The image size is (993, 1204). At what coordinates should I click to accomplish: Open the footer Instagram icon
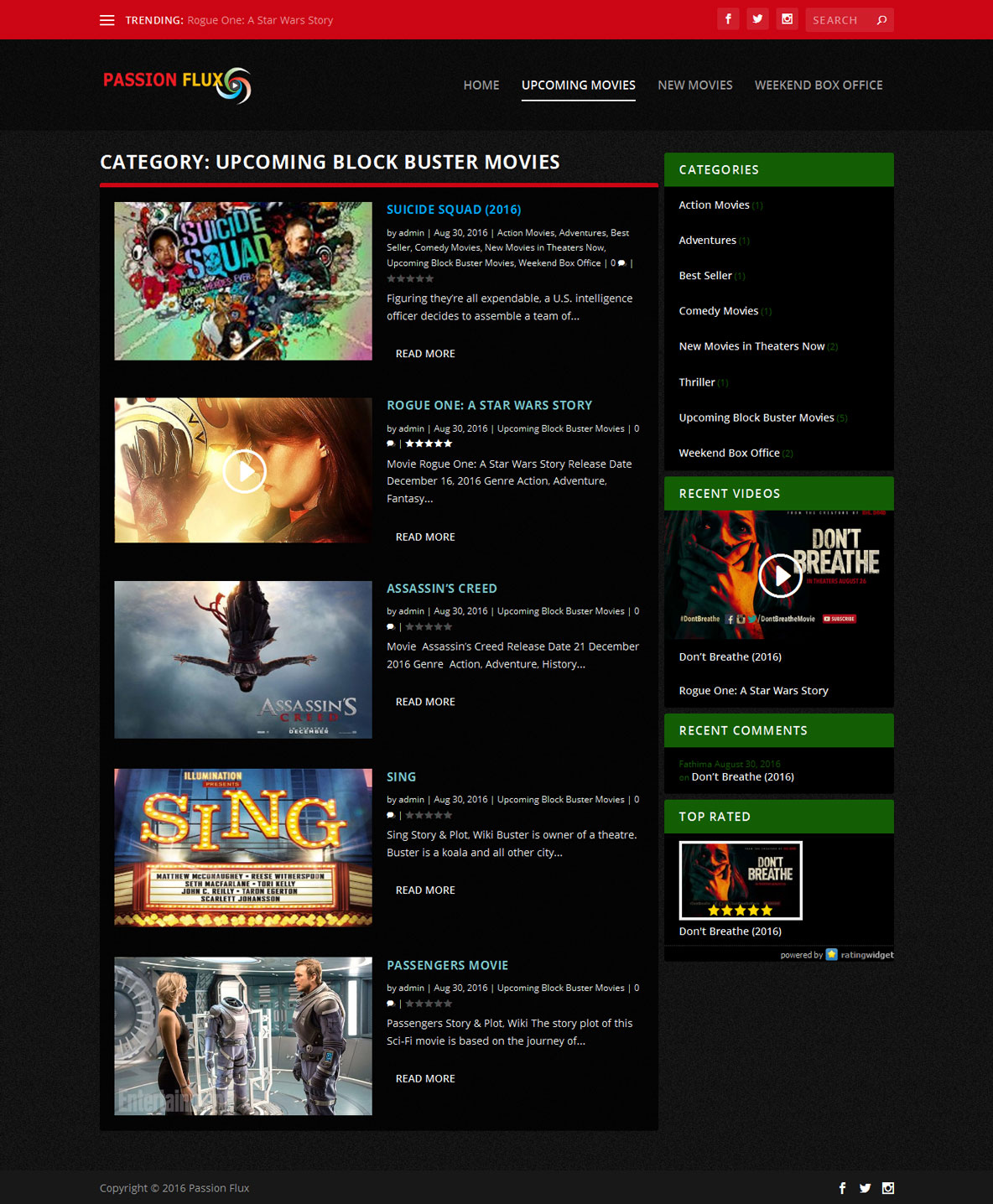(888, 1188)
